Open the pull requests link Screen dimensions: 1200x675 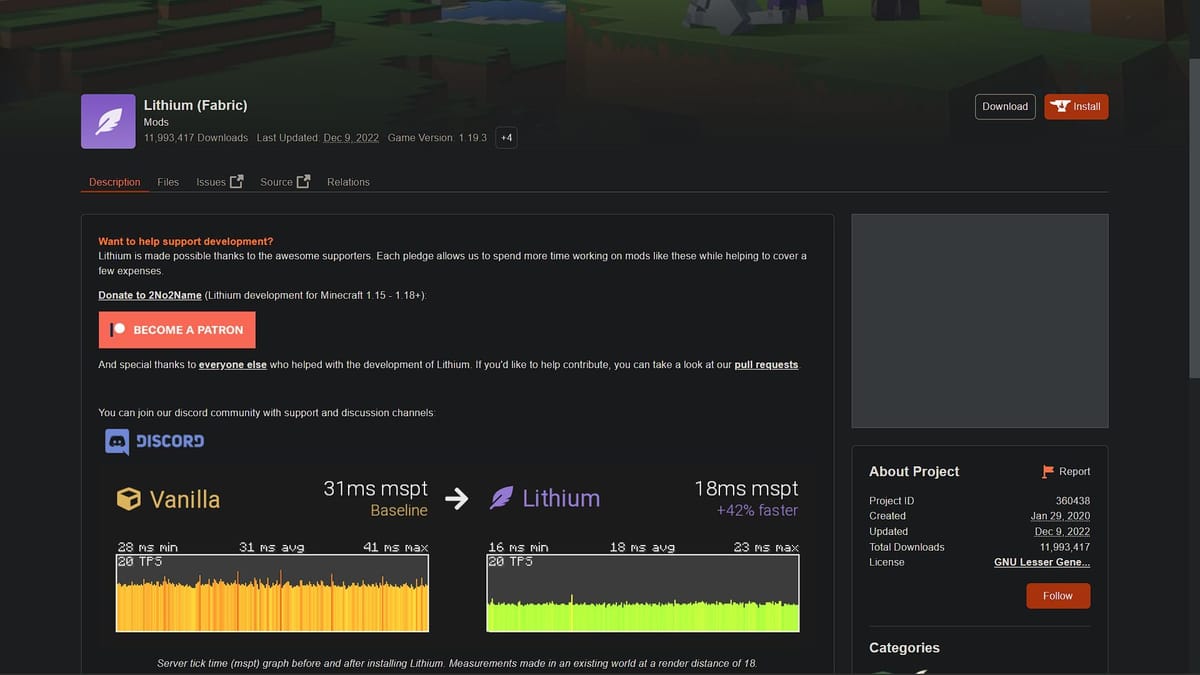click(x=766, y=365)
